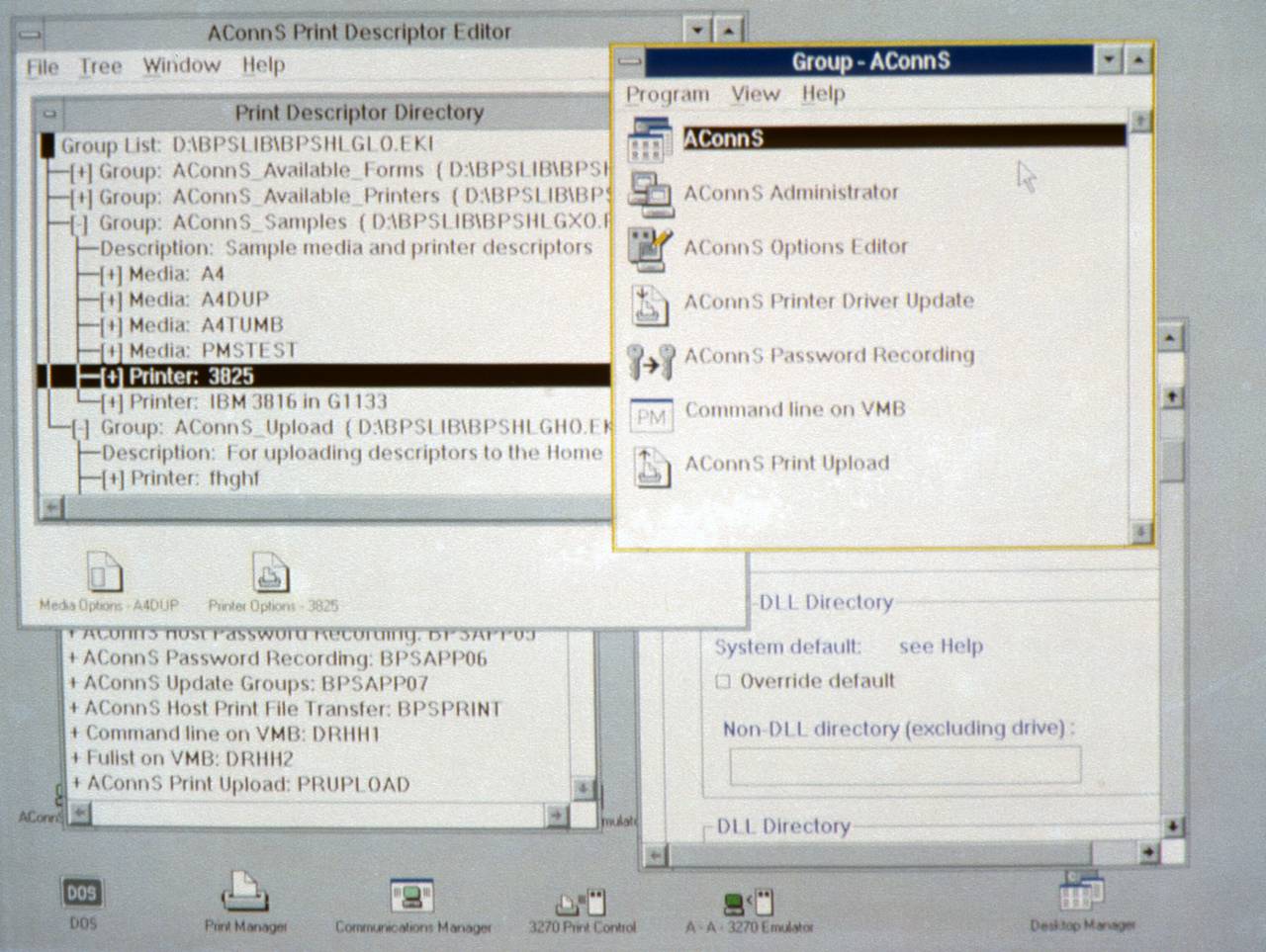This screenshot has width=1266, height=952.
Task: Open AConnS Print Upload program
Action: pos(650,466)
